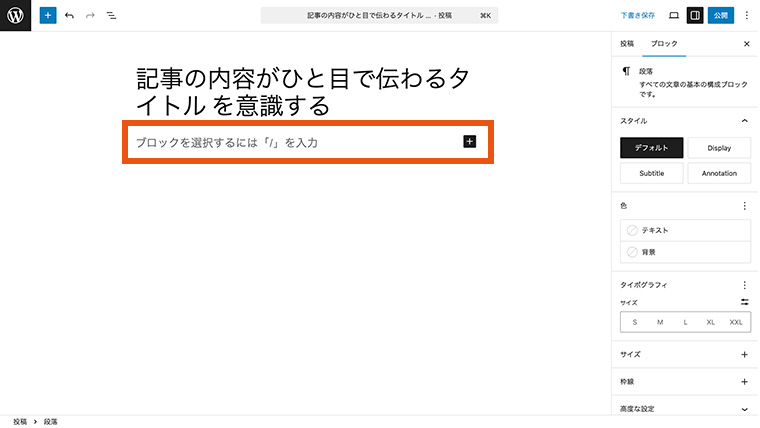Choose font size XXL

pyautogui.click(x=736, y=322)
